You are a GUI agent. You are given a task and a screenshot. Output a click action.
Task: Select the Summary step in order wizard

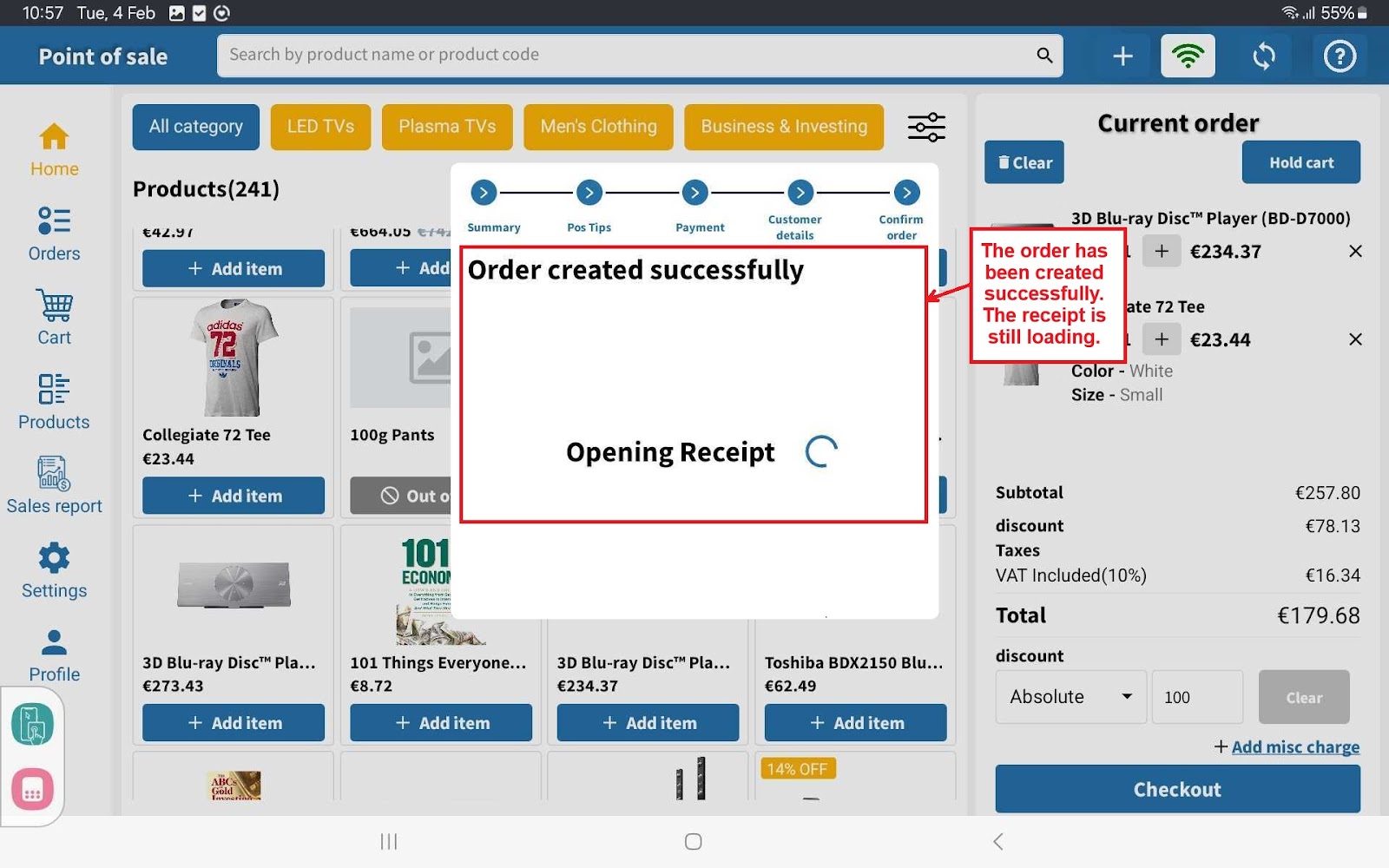coord(484,193)
